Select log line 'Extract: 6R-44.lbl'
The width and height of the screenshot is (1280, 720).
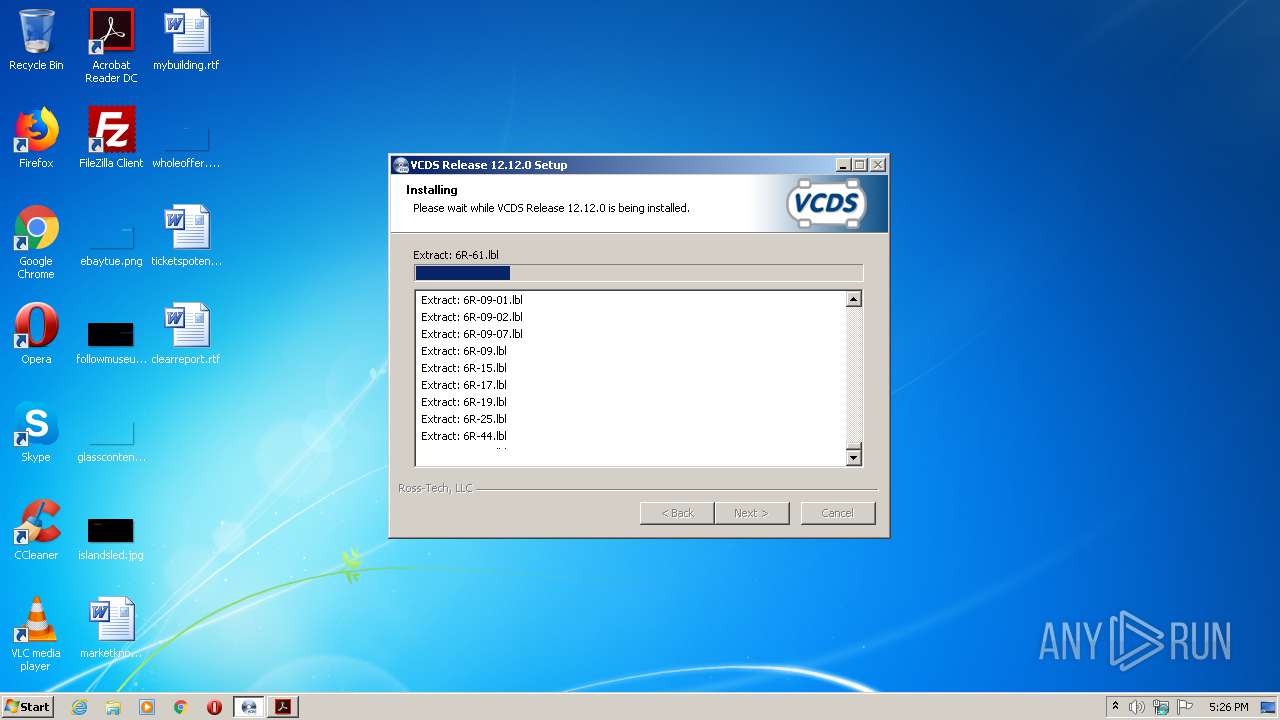click(464, 436)
